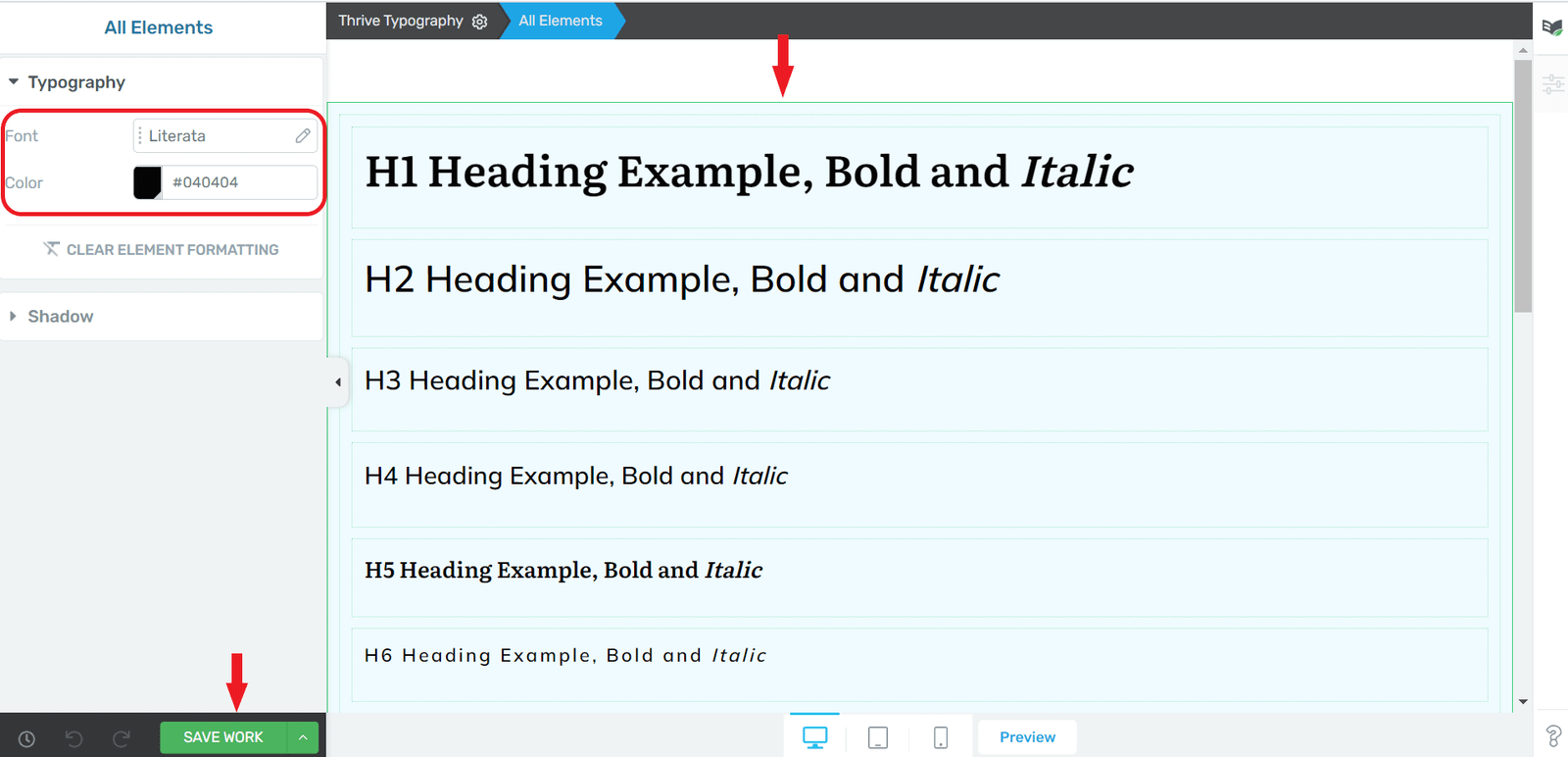Click Clear Element Formatting
Image resolution: width=1568 pixels, height=757 pixels.
click(162, 249)
